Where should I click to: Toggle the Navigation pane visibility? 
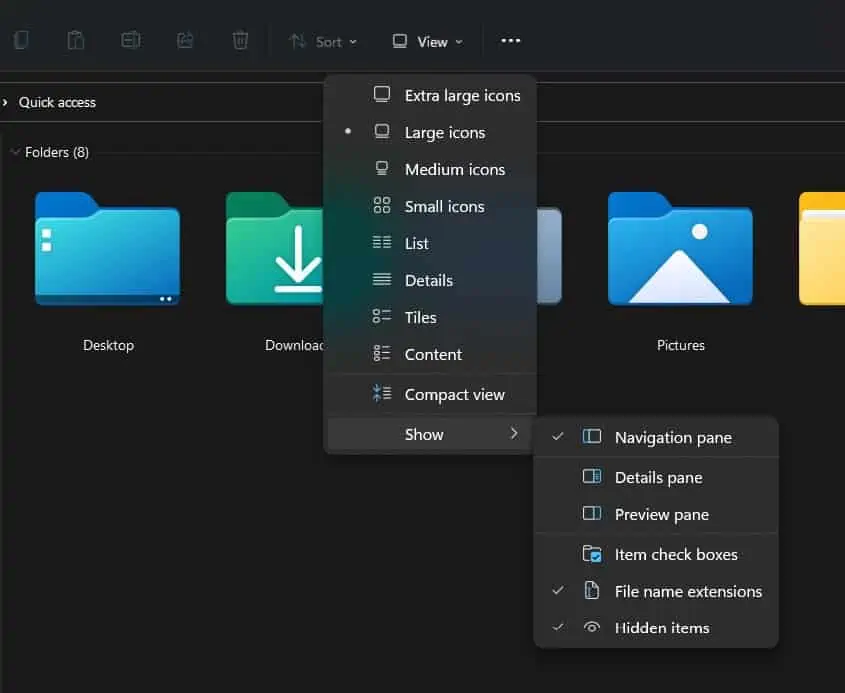tap(672, 437)
